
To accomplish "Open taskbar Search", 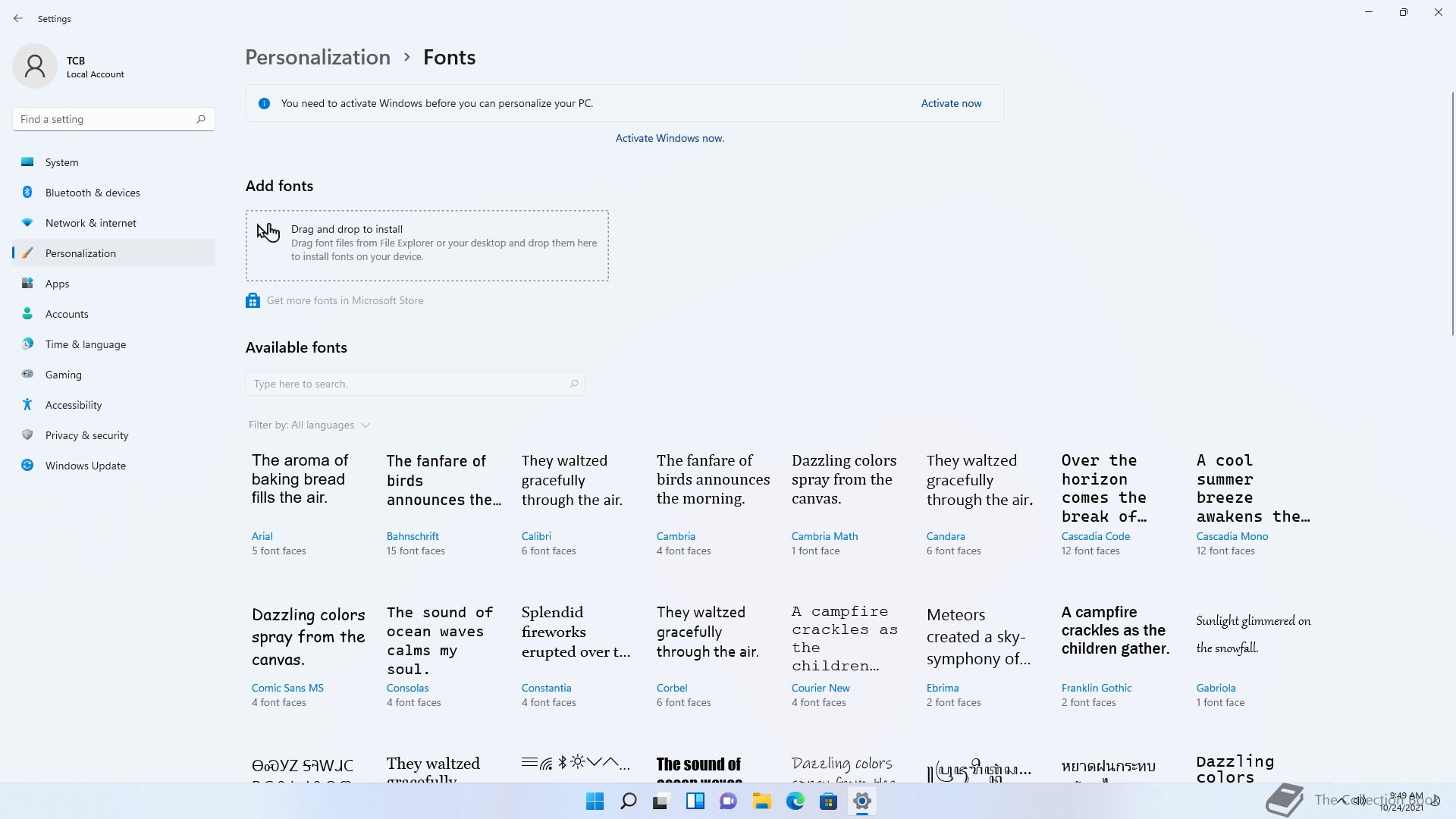I will [x=629, y=801].
